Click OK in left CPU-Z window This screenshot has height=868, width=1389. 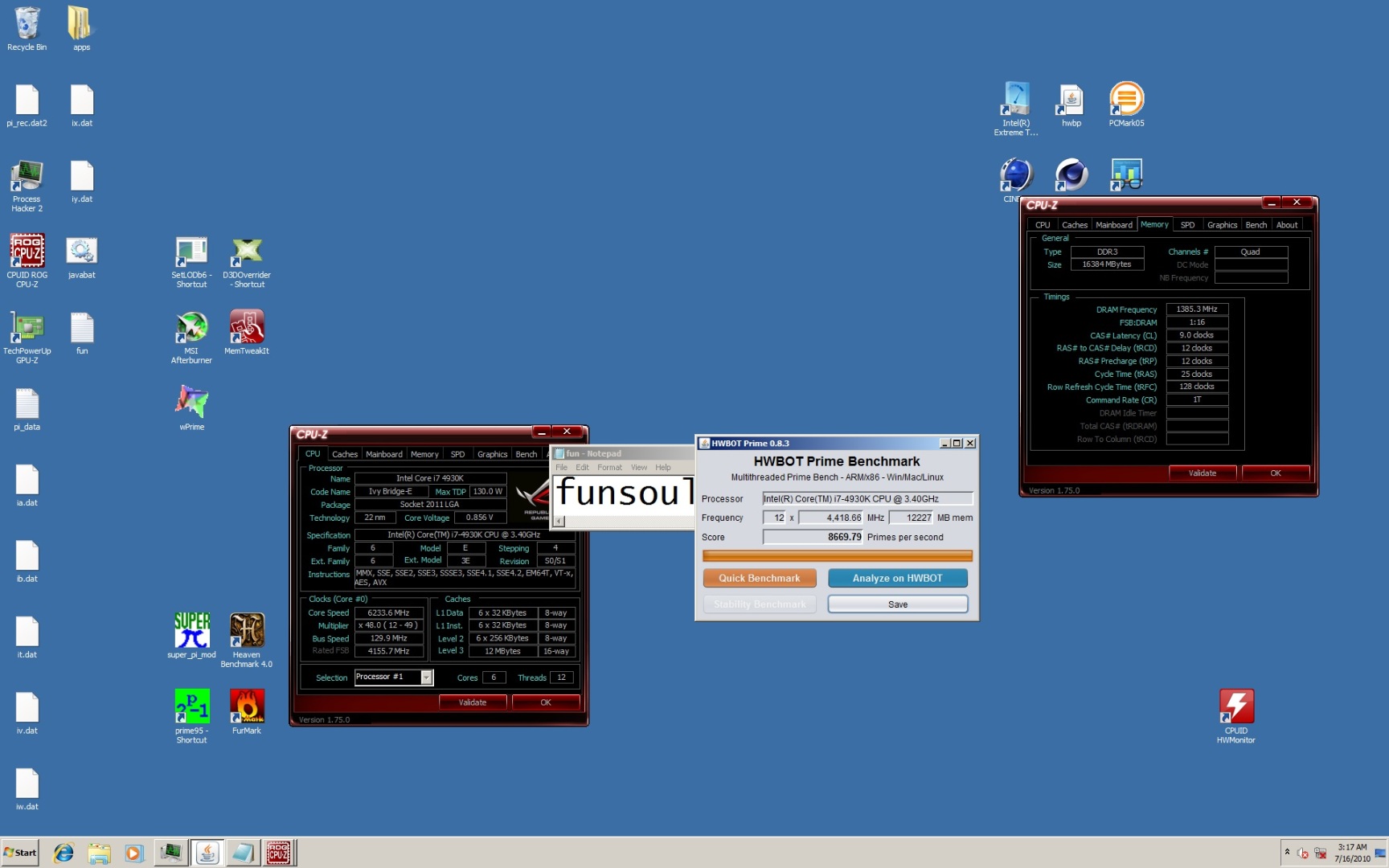(546, 702)
